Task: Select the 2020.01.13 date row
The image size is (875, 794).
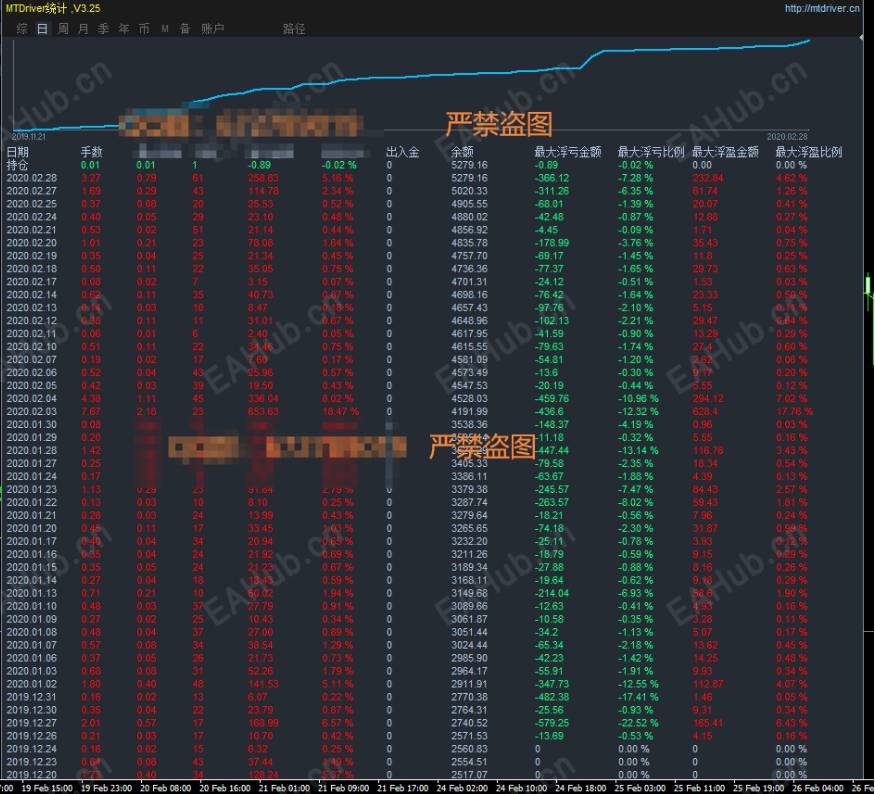Action: [32, 593]
